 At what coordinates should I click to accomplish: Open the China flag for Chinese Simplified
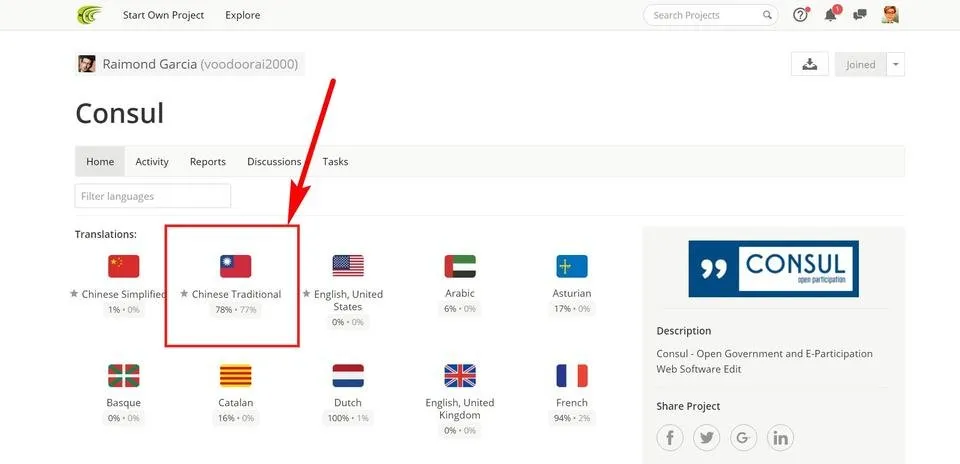(124, 266)
